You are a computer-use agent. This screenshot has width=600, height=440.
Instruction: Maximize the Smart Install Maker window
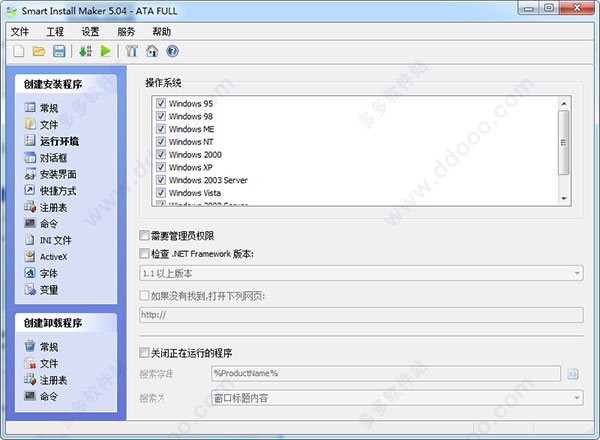click(x=549, y=8)
